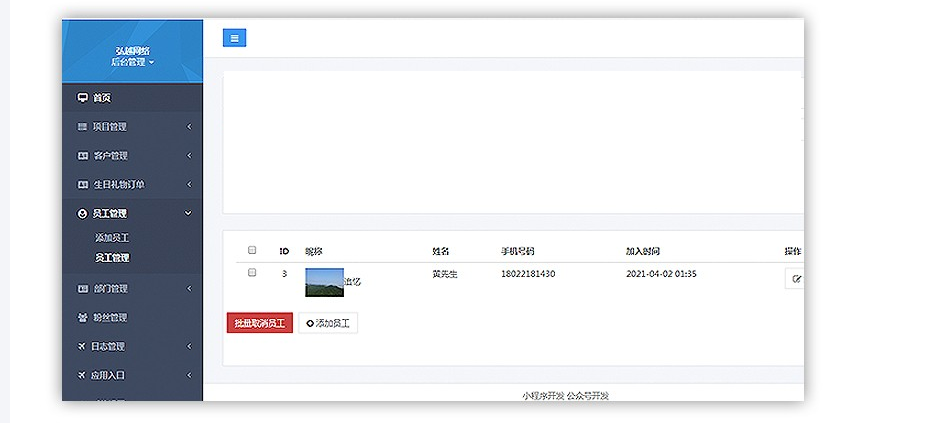Click the edit icon in the 黄先生 row
Image resolution: width=952 pixels, height=423 pixels.
797,279
